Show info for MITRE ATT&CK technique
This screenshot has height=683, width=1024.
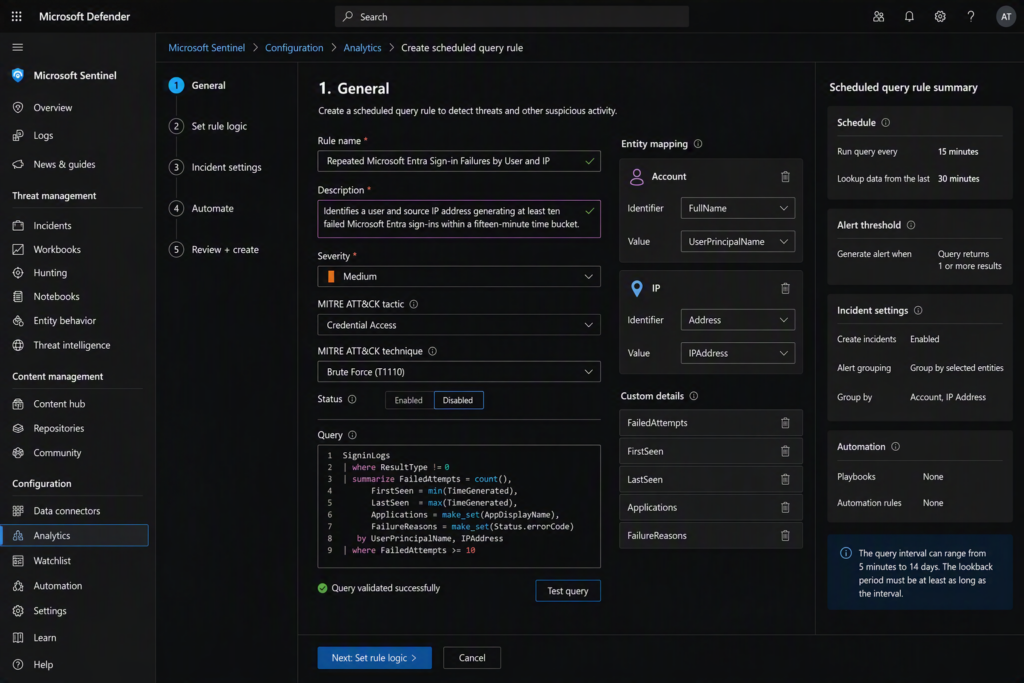[x=432, y=351]
